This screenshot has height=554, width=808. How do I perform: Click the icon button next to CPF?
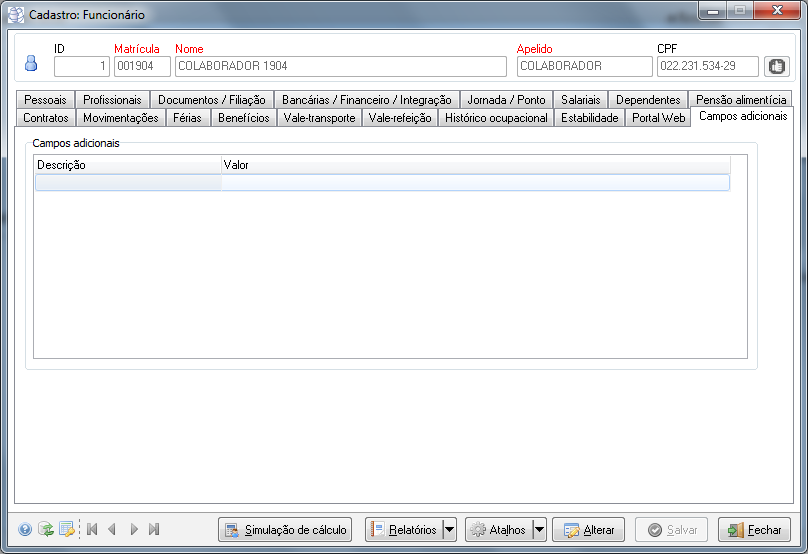776,66
